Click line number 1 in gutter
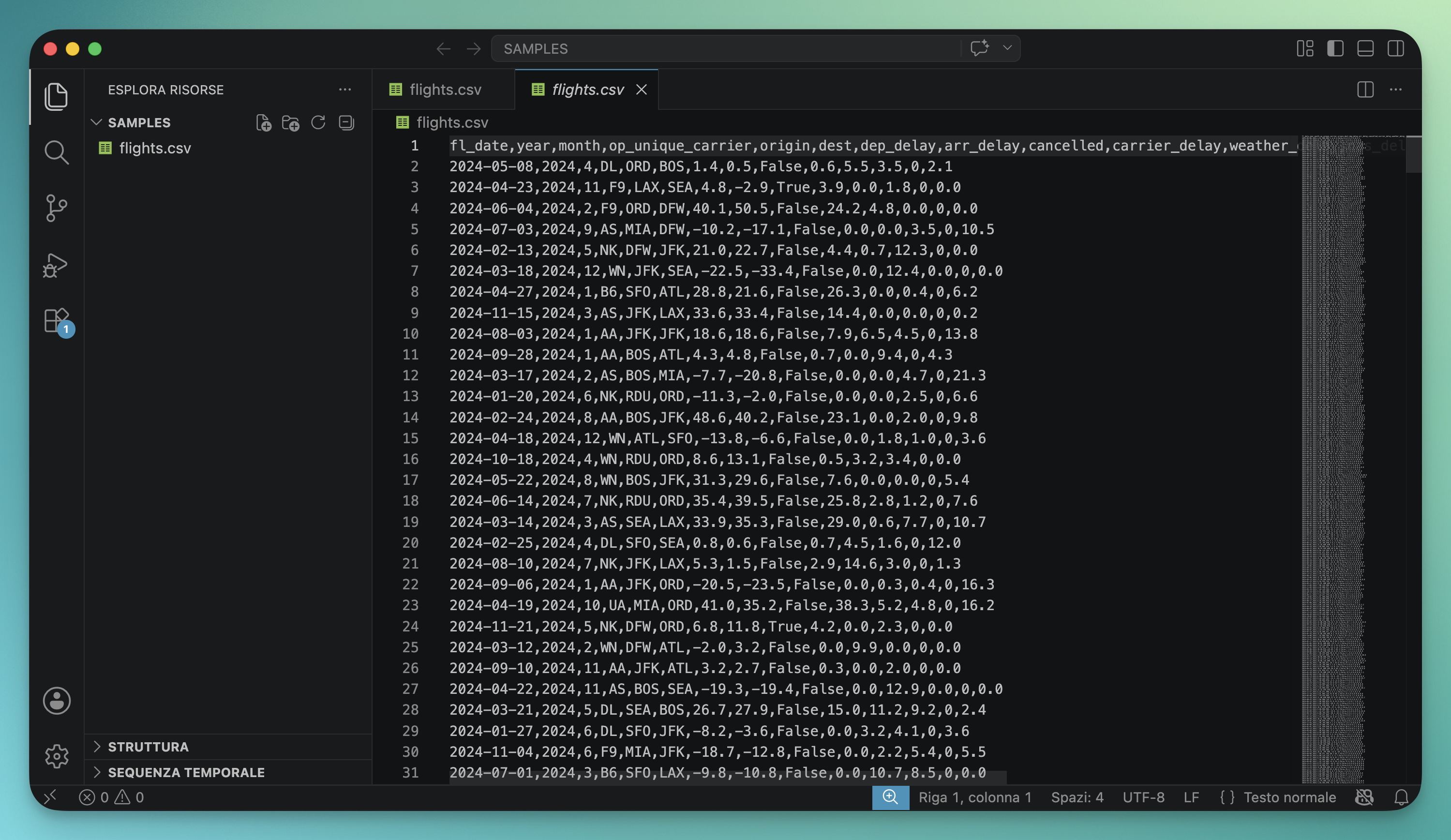 [x=414, y=146]
